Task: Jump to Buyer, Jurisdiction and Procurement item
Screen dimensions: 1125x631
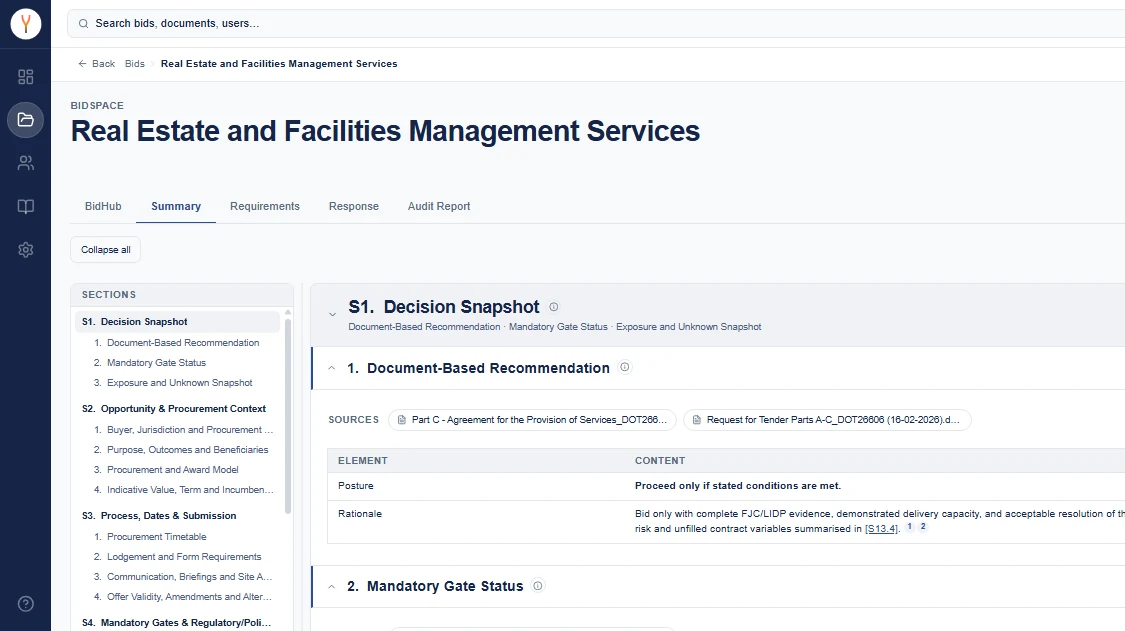Action: [x=190, y=429]
